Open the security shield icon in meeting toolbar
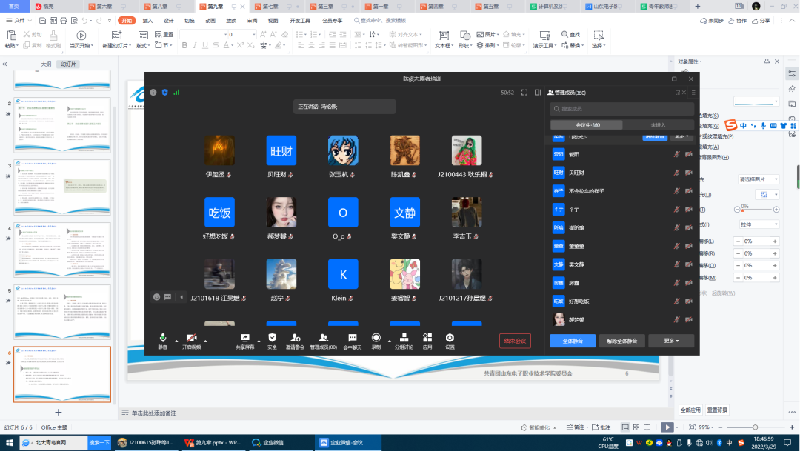 click(271, 338)
